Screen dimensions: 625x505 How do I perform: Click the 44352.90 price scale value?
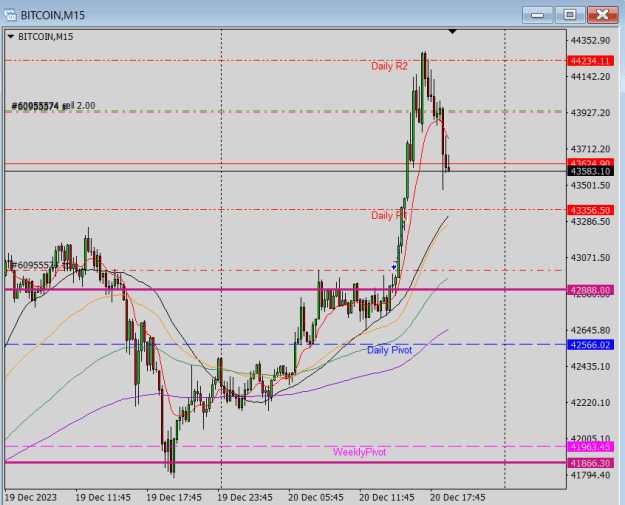(590, 41)
